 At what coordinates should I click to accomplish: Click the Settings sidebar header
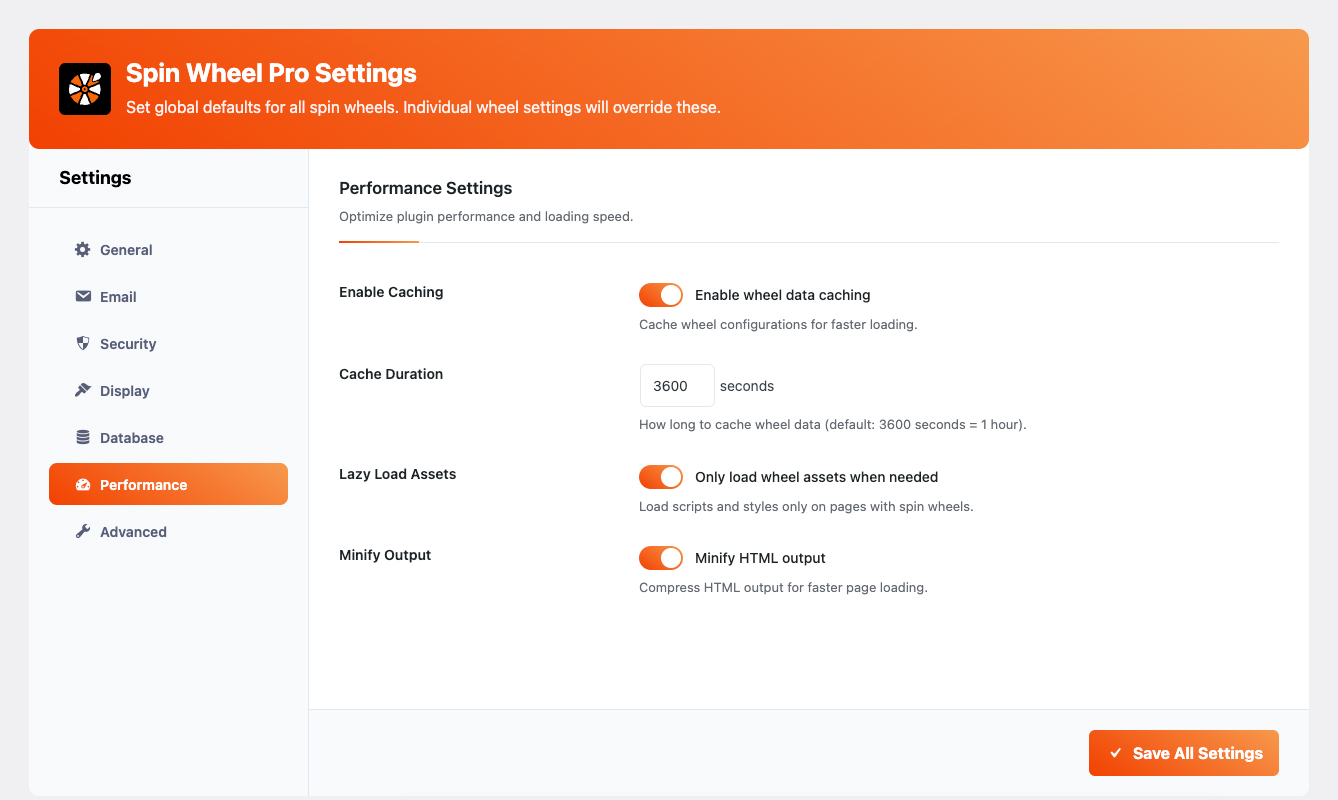click(95, 177)
